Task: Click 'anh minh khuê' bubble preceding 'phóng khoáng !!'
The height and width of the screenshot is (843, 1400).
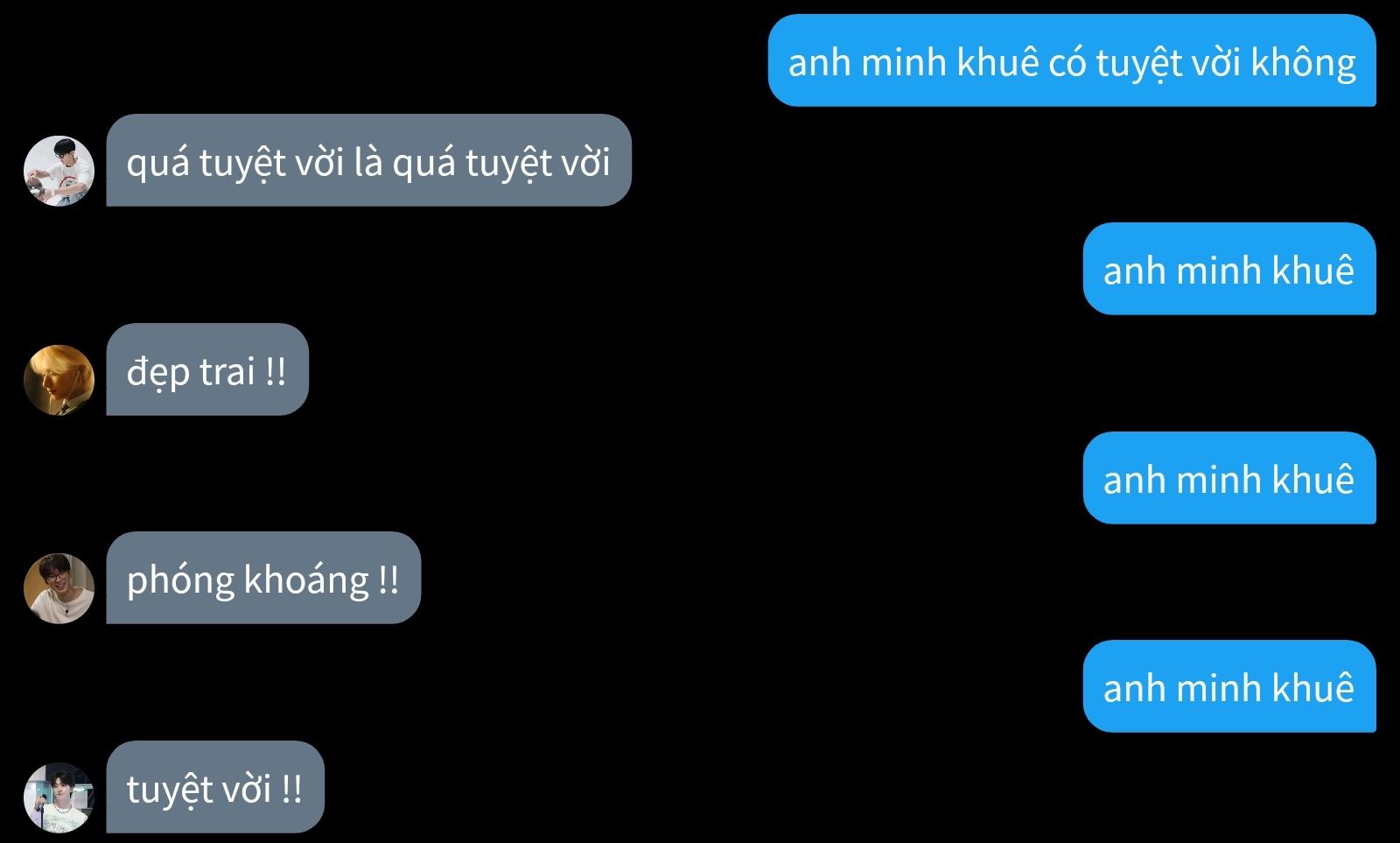Action: (1229, 478)
